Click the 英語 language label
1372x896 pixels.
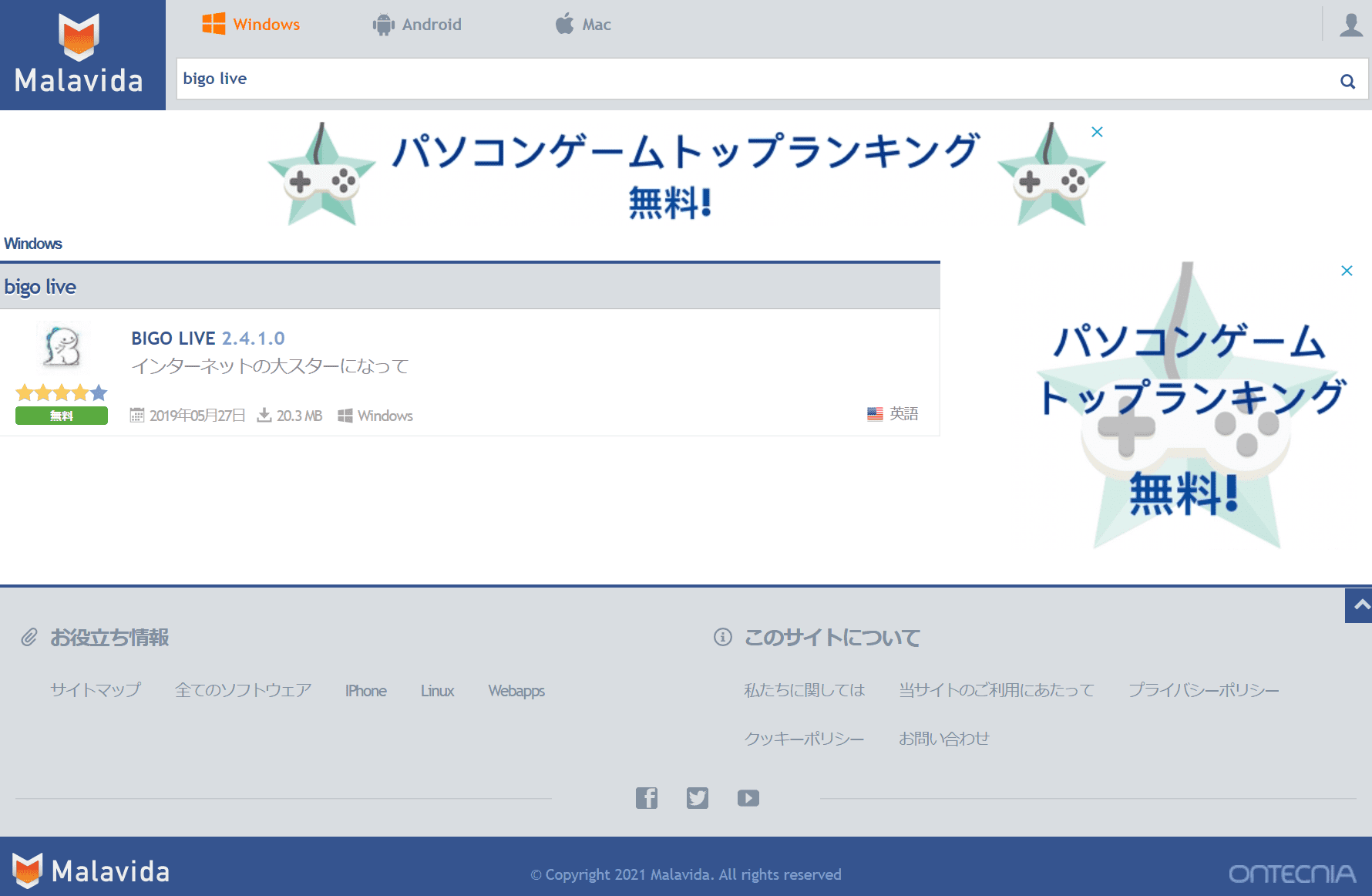point(904,414)
